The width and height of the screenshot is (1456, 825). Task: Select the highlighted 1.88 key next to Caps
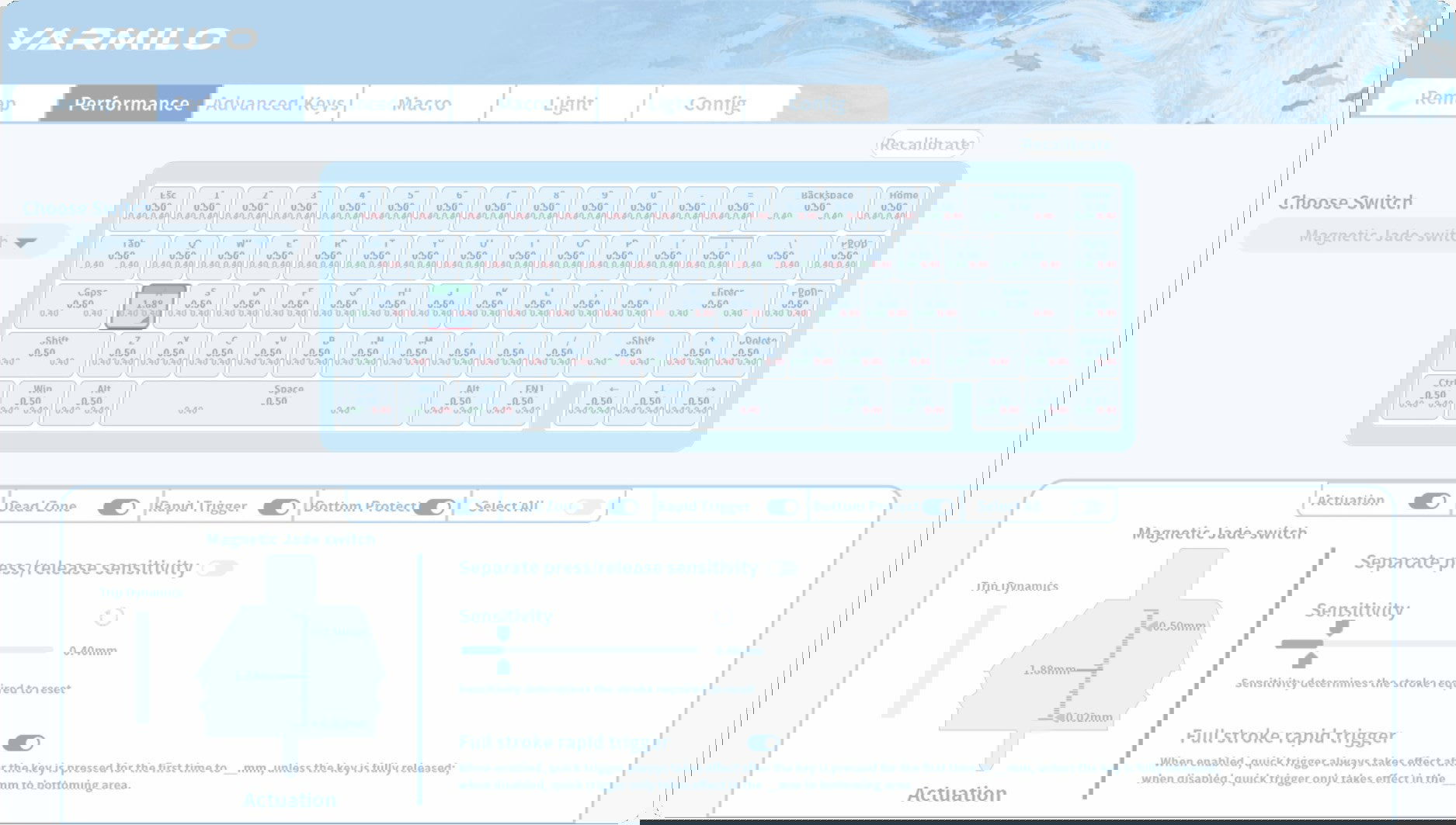pos(151,306)
